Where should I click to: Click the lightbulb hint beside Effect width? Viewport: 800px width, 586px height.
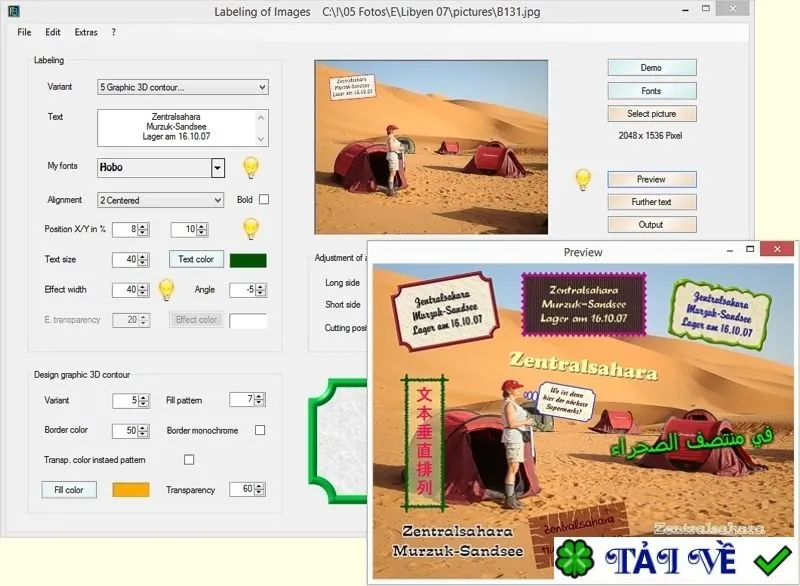(x=166, y=290)
